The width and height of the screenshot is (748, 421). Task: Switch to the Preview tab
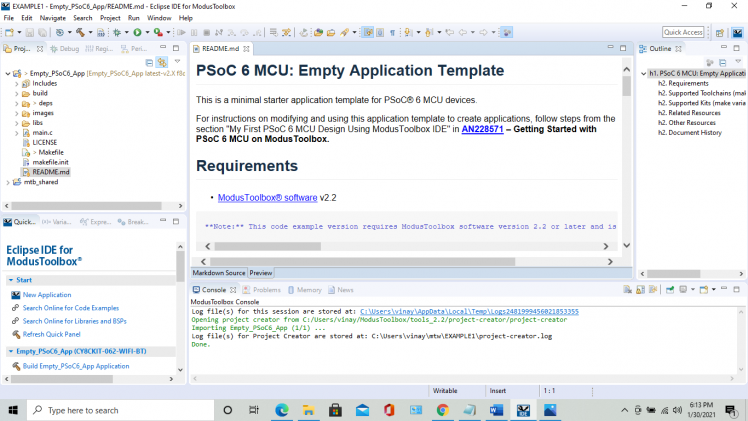coord(261,273)
